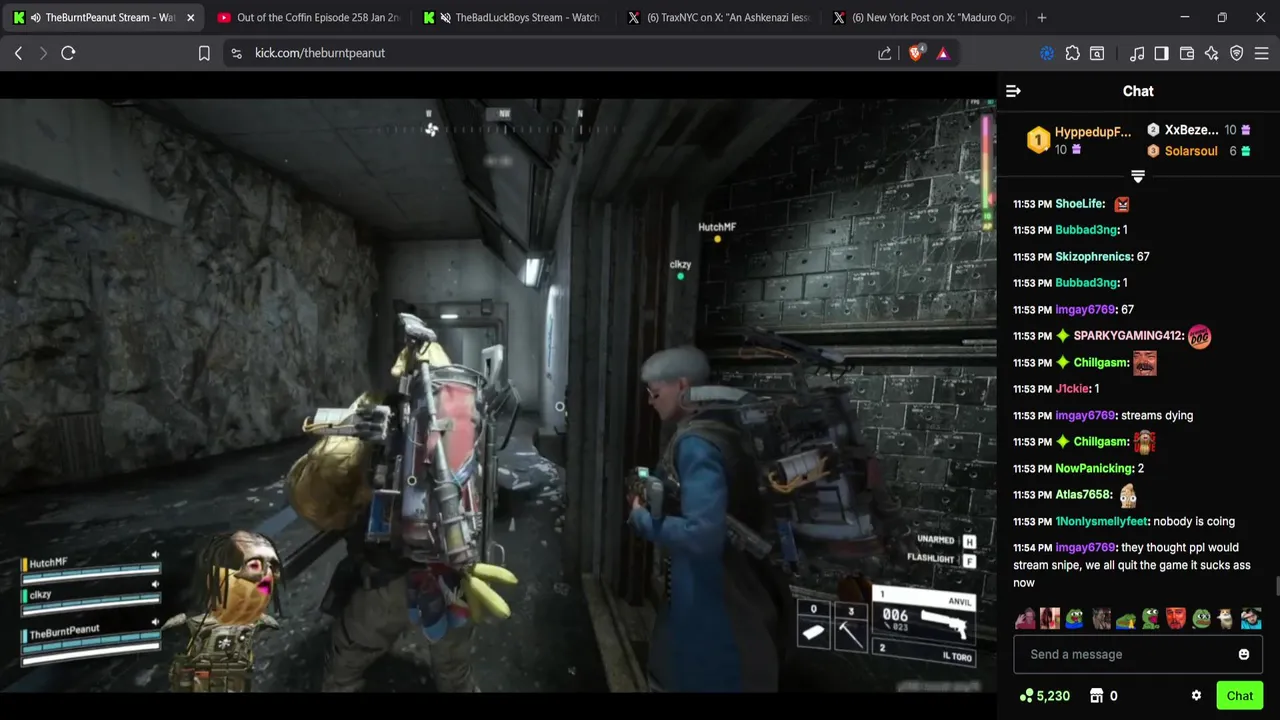Open channel points balance 5,230

[x=1044, y=696]
